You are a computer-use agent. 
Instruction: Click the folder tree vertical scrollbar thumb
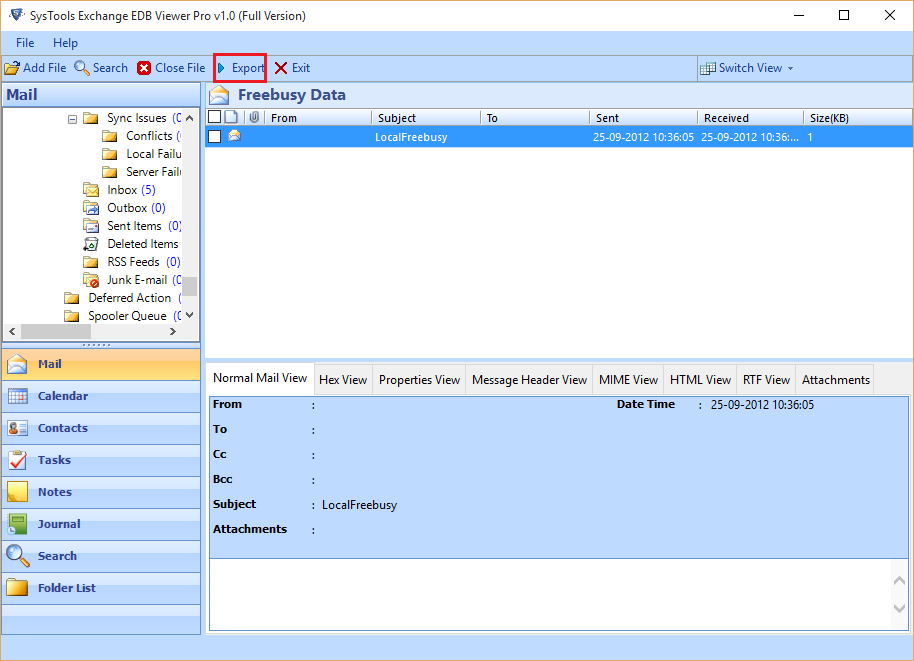point(189,286)
